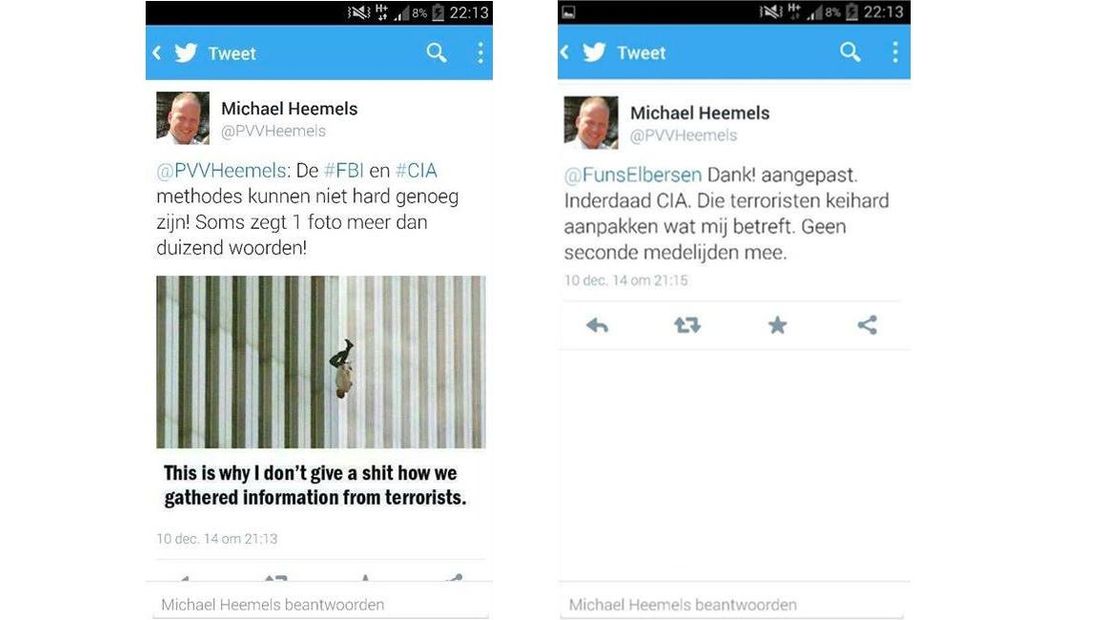Open the #FBI hashtag link
1104x620 pixels.
coord(344,171)
